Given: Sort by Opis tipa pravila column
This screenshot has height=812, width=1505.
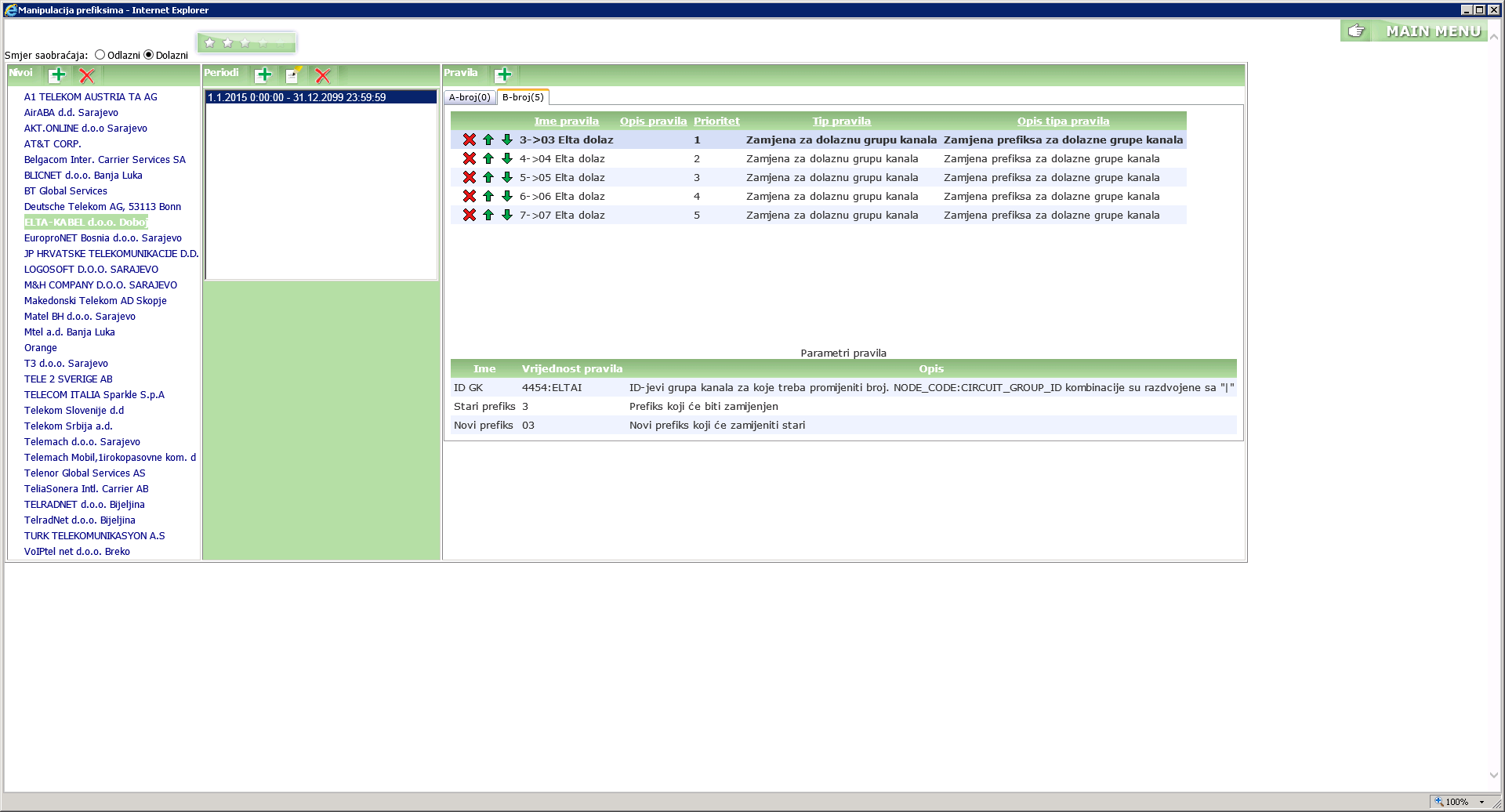Looking at the screenshot, I should 1063,121.
